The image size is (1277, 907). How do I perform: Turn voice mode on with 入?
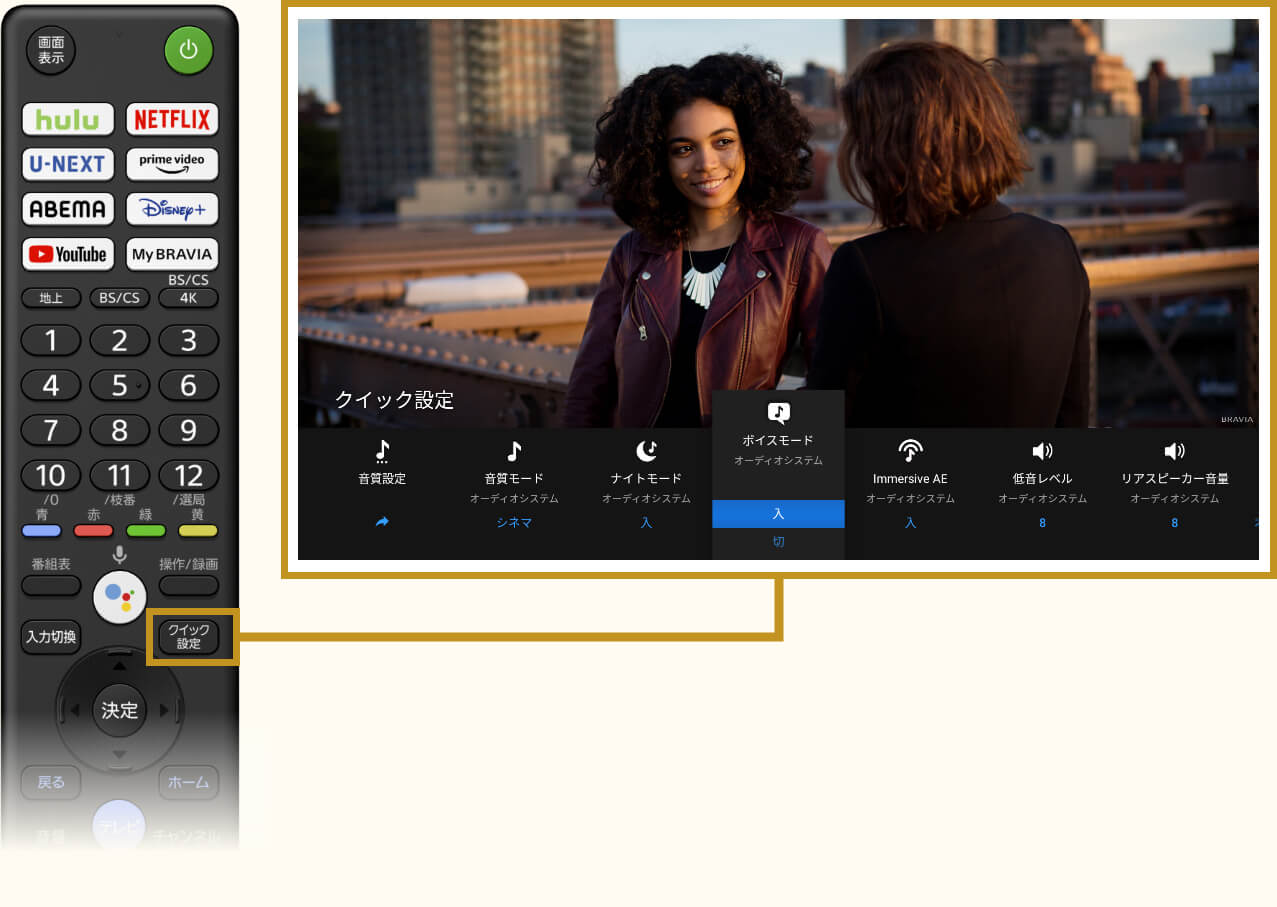coord(778,514)
